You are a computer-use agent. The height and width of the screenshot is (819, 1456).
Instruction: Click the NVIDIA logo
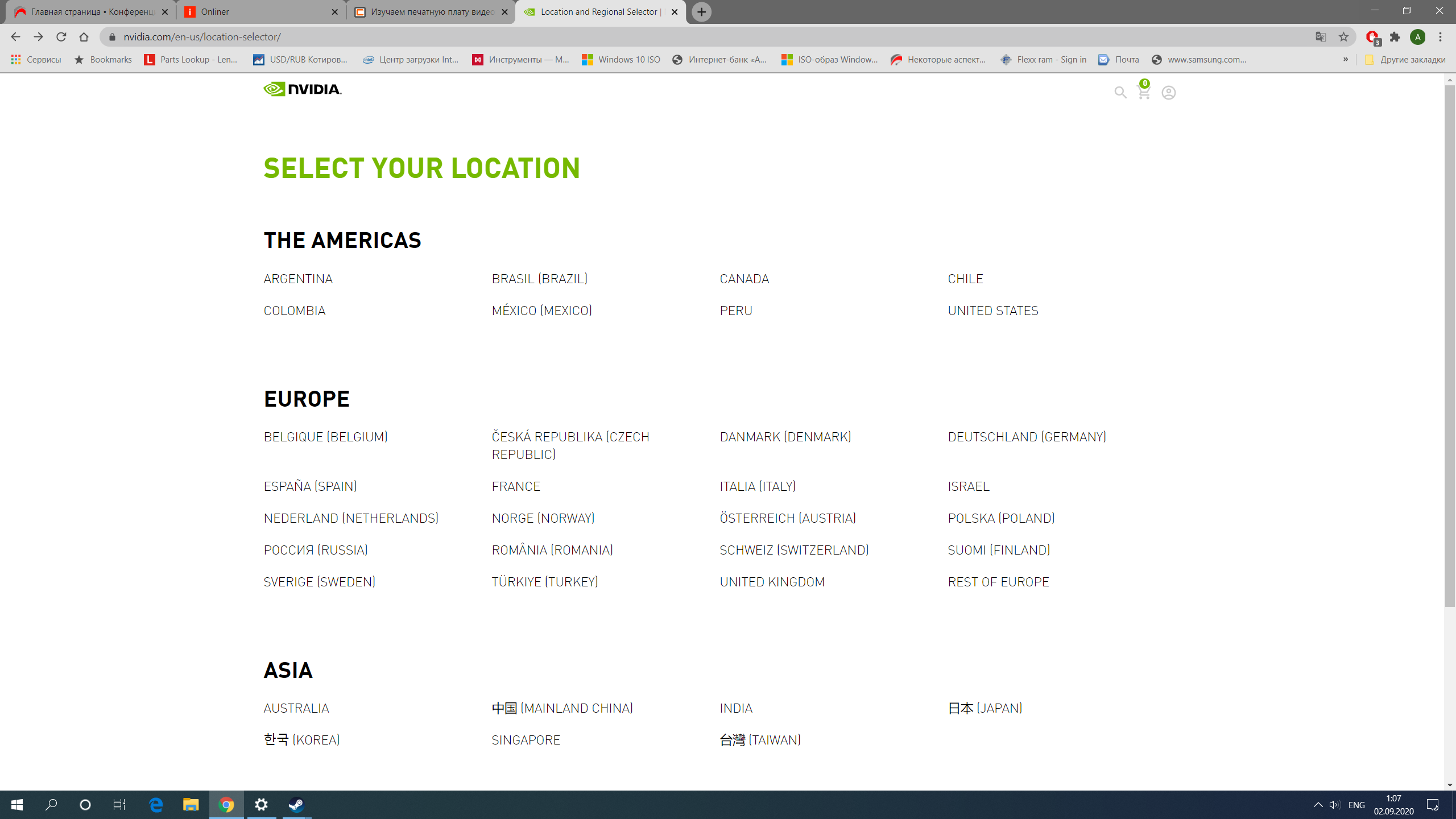(x=302, y=89)
